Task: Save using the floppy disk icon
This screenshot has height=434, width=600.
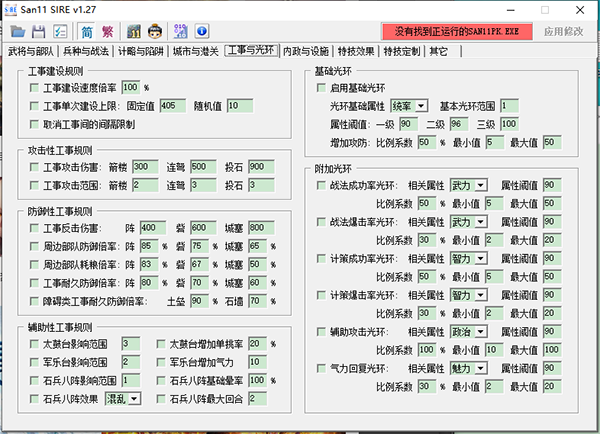Action: click(x=39, y=31)
